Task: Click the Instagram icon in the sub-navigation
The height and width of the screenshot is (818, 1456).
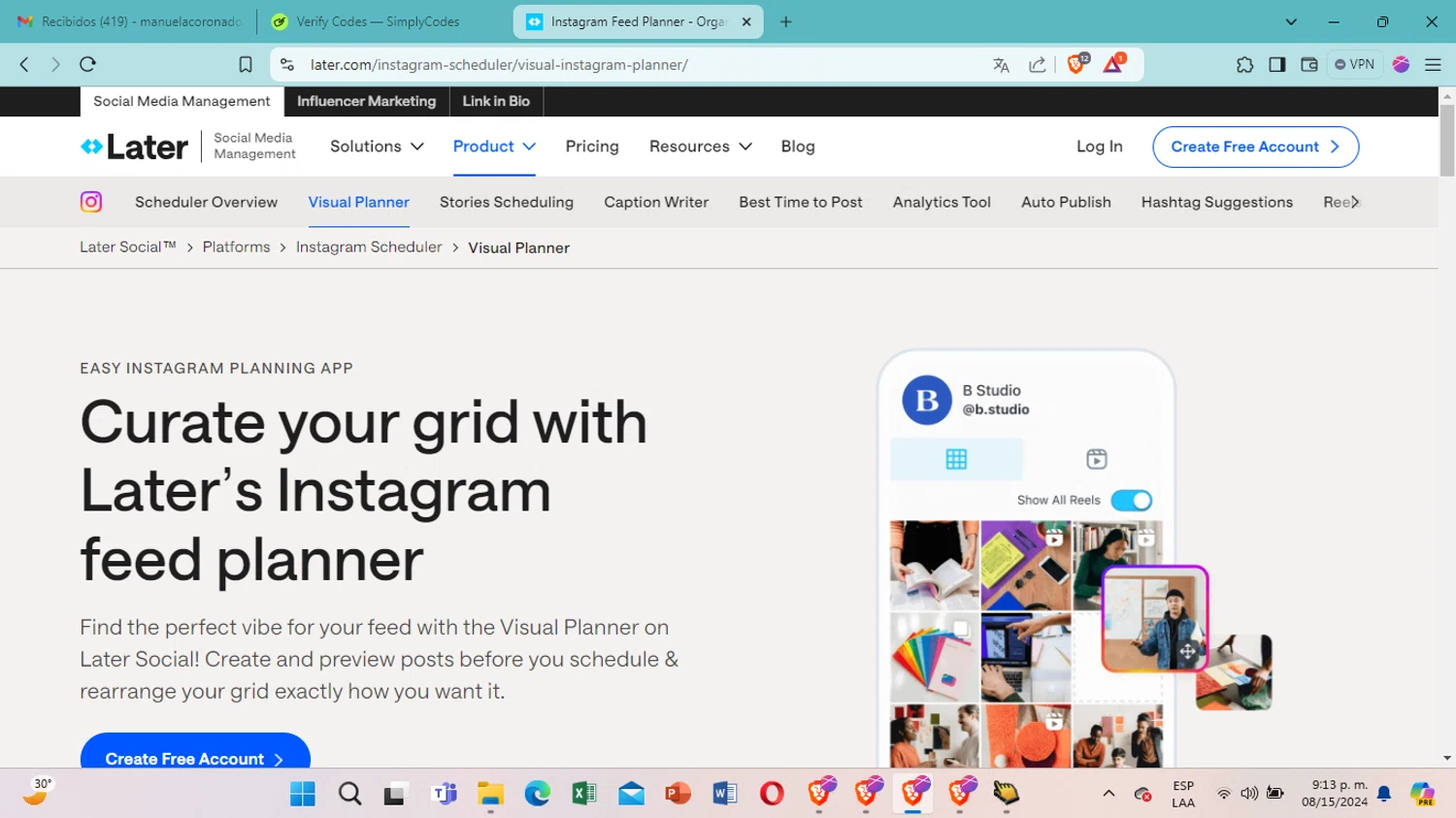Action: coord(91,202)
